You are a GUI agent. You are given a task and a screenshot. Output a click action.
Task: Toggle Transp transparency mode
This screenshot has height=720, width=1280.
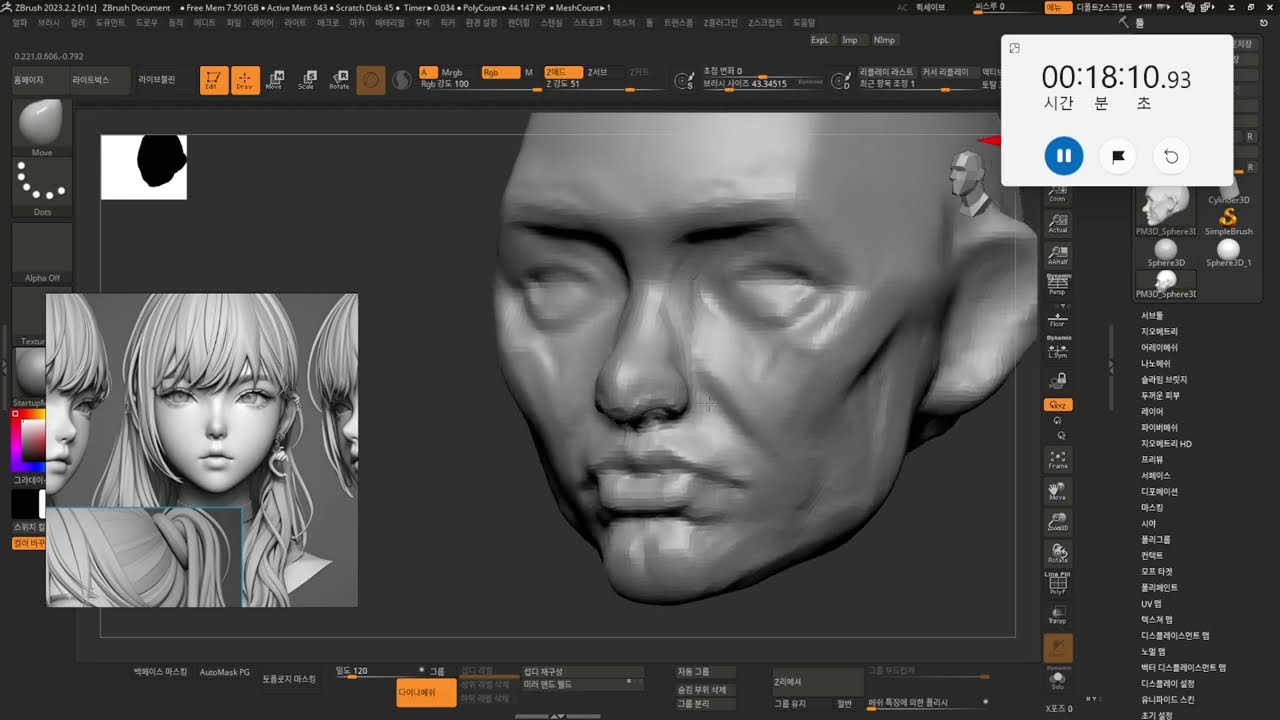point(1058,615)
